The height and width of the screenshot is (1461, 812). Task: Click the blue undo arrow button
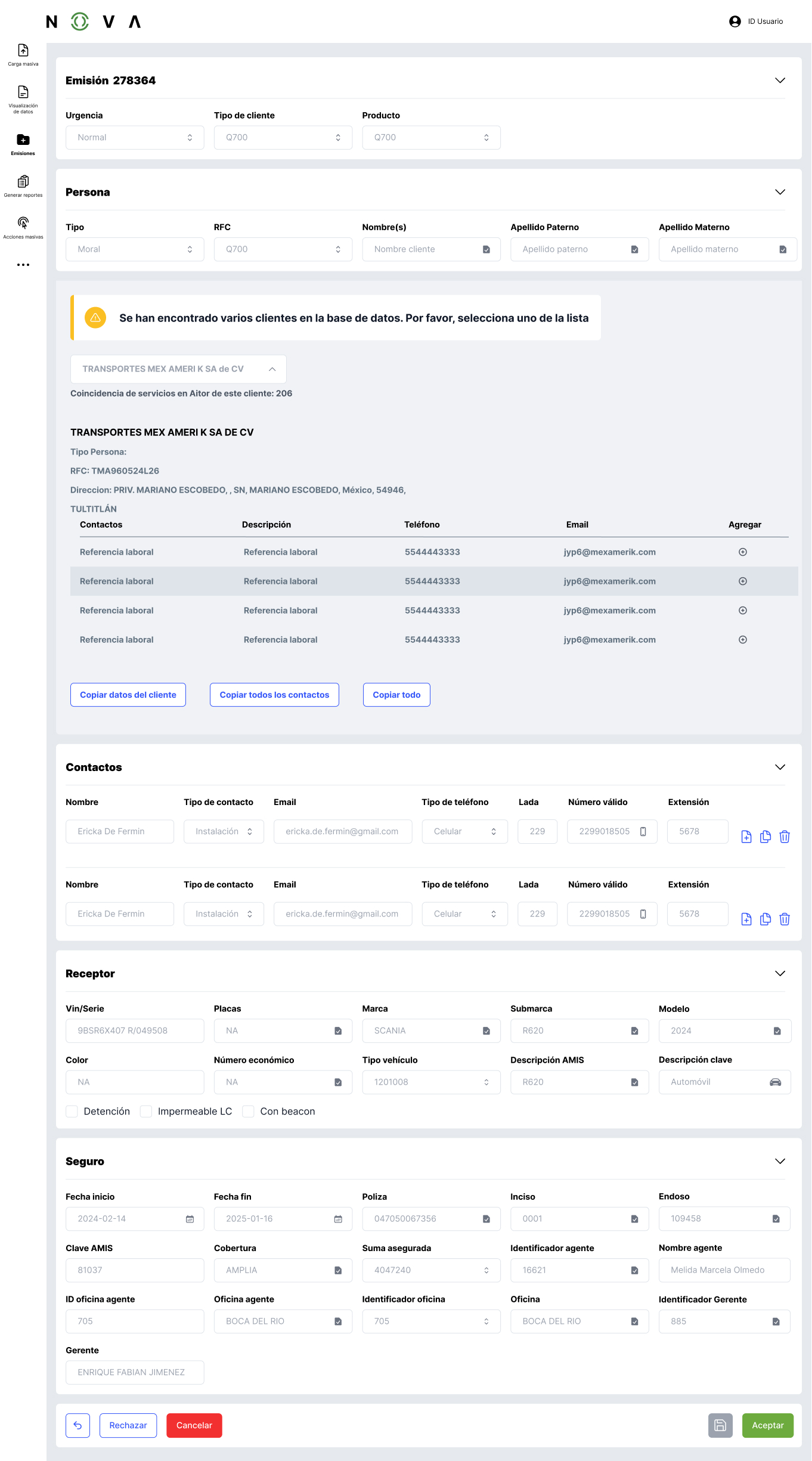coord(78,1425)
